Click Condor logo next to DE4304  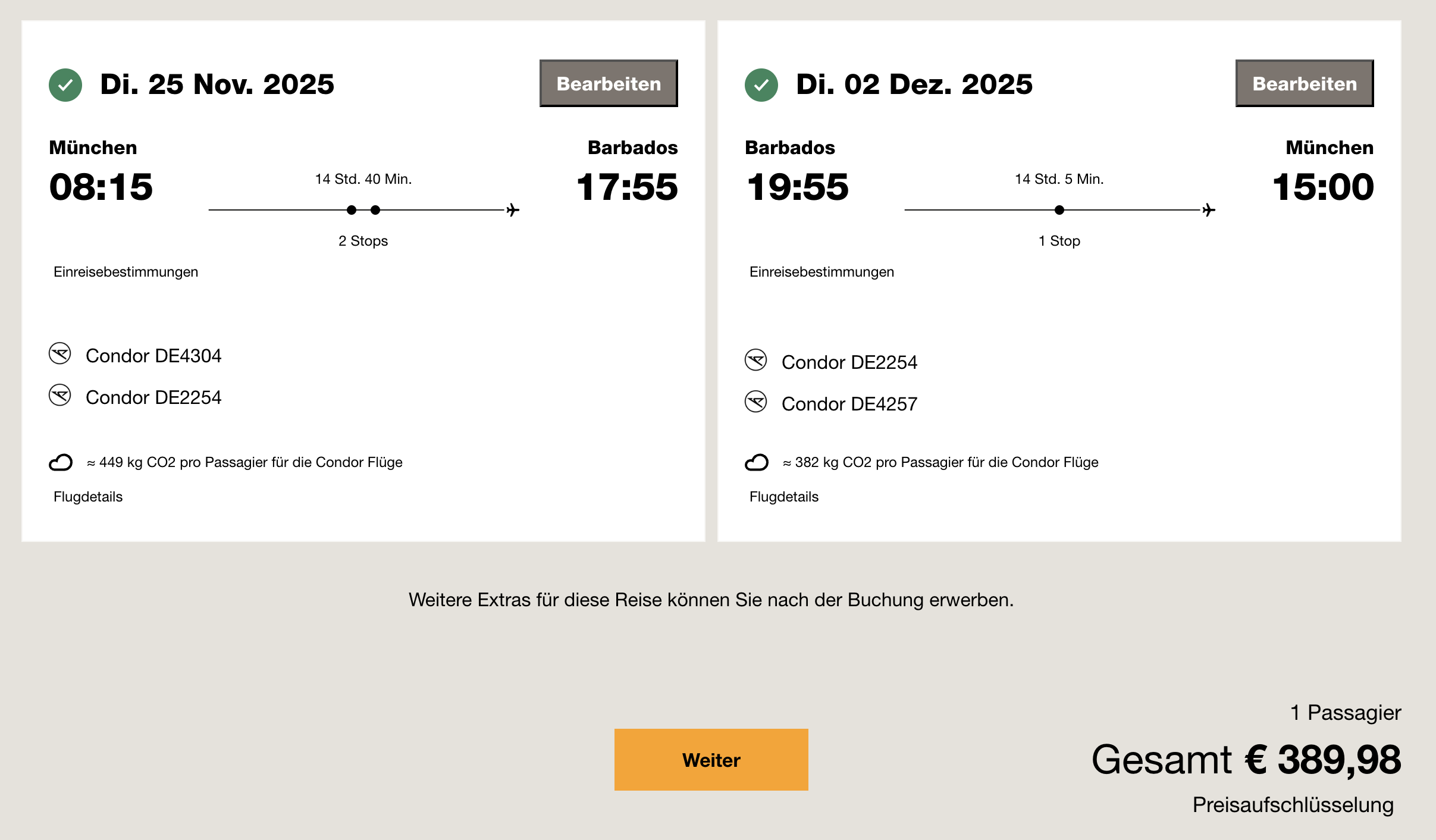tap(60, 354)
